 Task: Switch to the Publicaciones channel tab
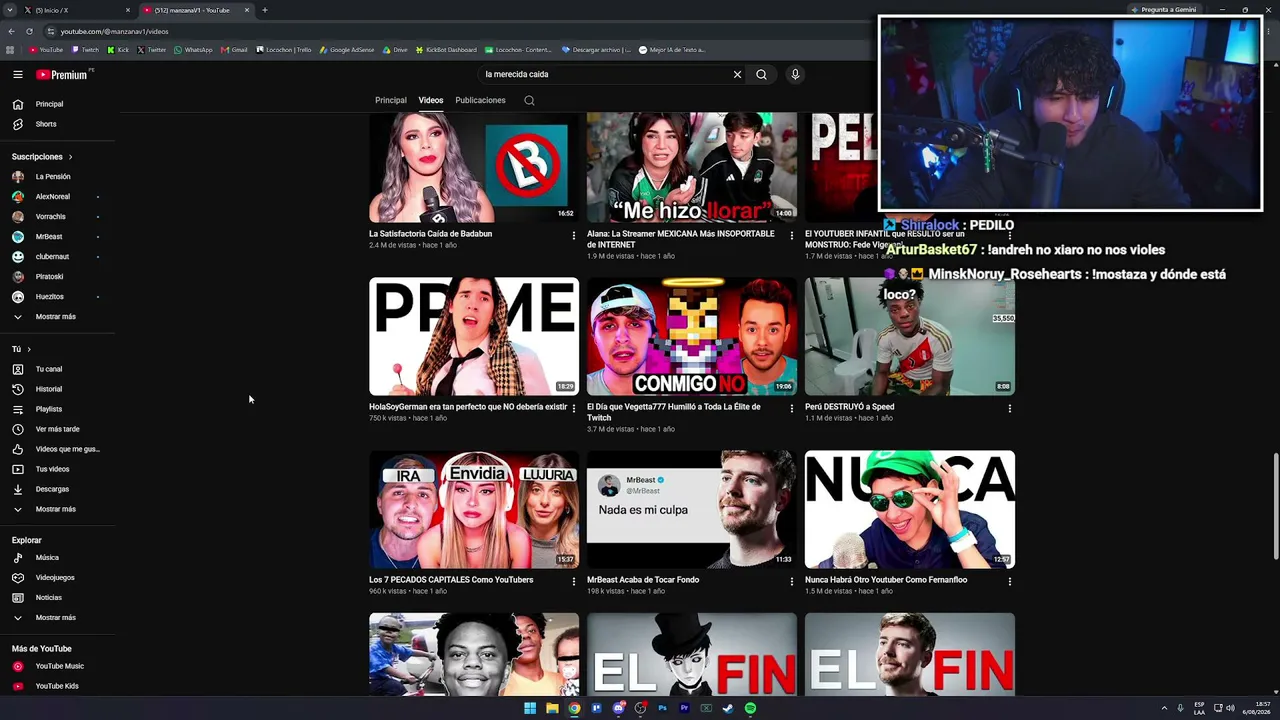(x=480, y=100)
